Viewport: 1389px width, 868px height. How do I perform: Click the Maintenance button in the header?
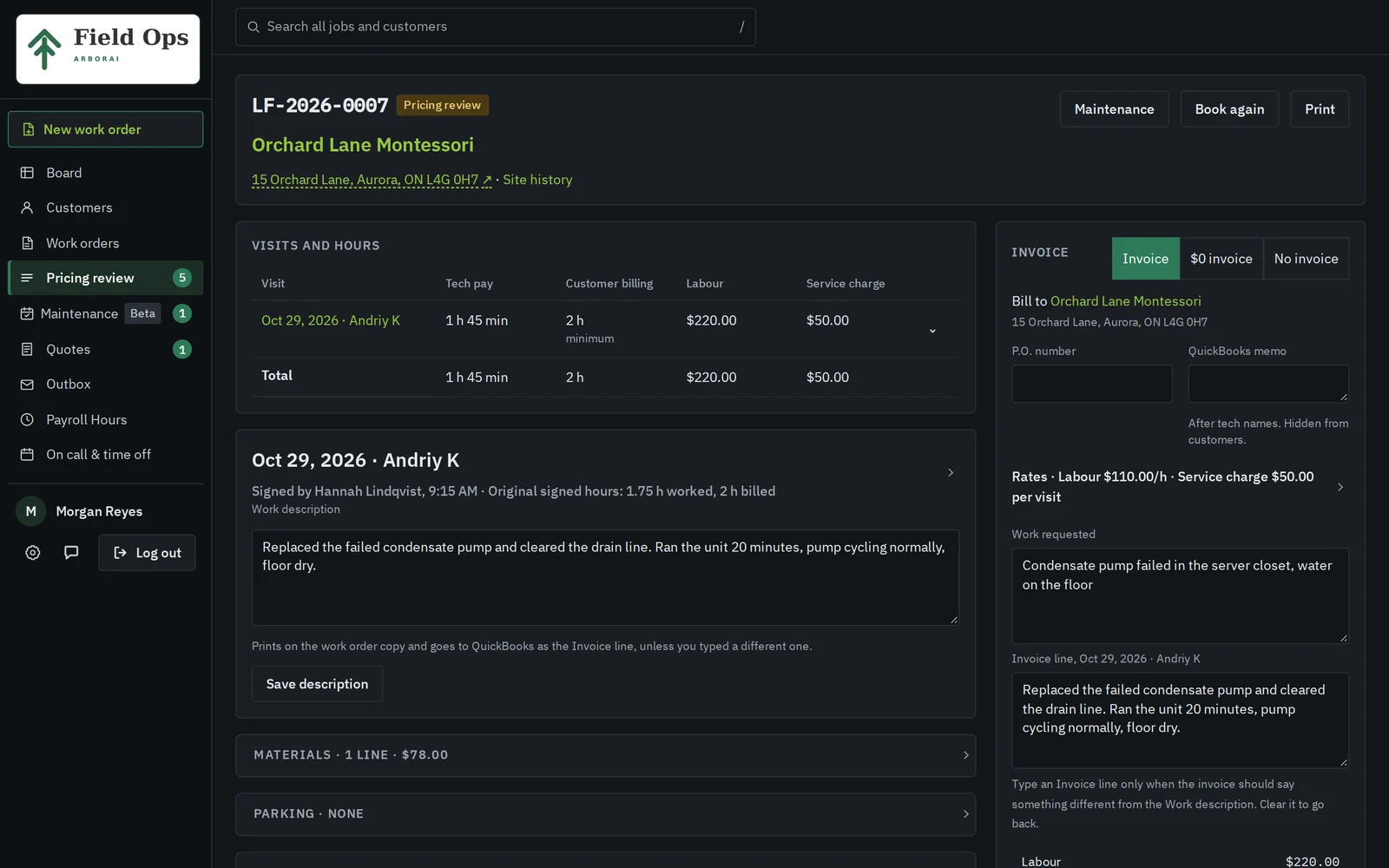1114,109
